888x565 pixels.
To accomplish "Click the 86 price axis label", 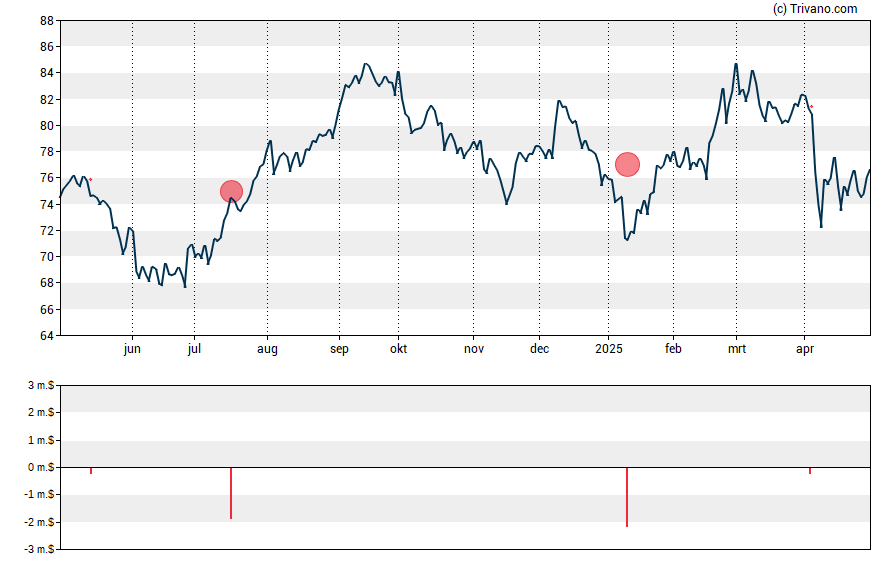I will (46, 47).
